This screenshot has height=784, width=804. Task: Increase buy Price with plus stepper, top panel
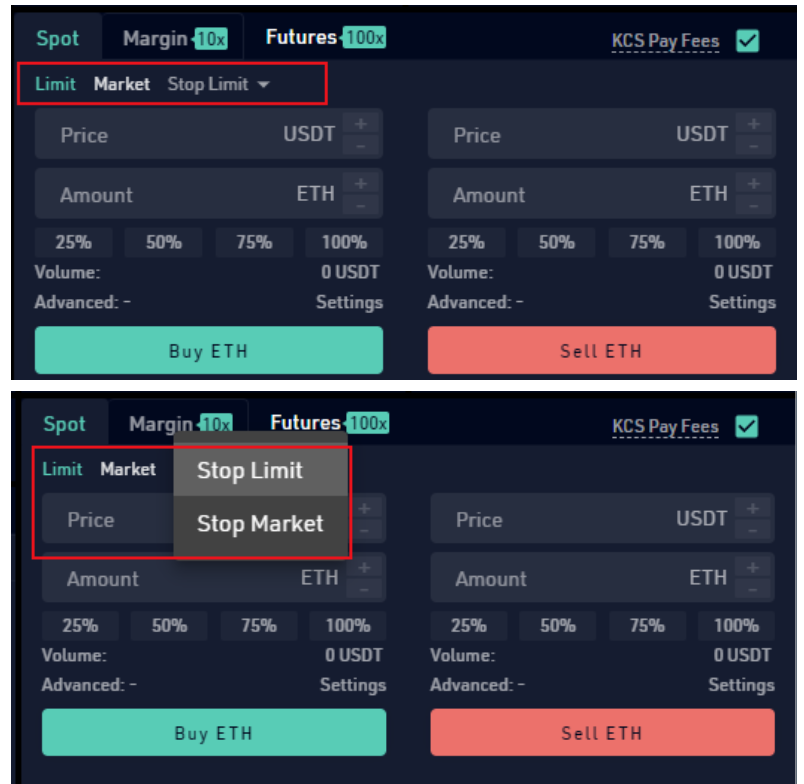tap(361, 124)
